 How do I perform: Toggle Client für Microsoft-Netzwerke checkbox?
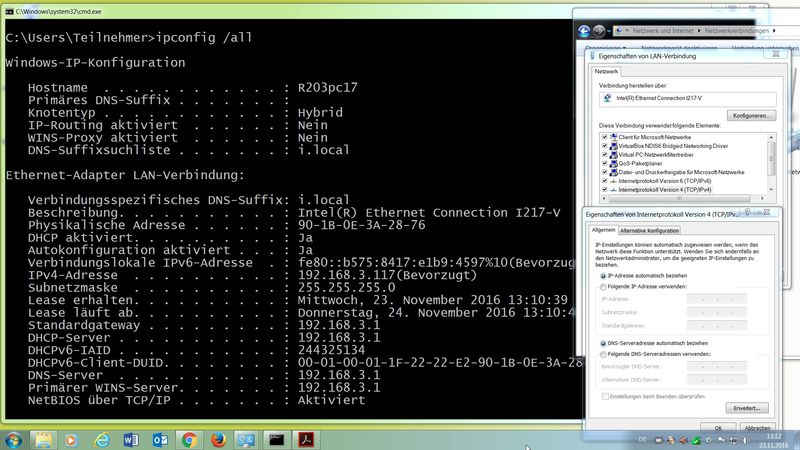pyautogui.click(x=605, y=137)
